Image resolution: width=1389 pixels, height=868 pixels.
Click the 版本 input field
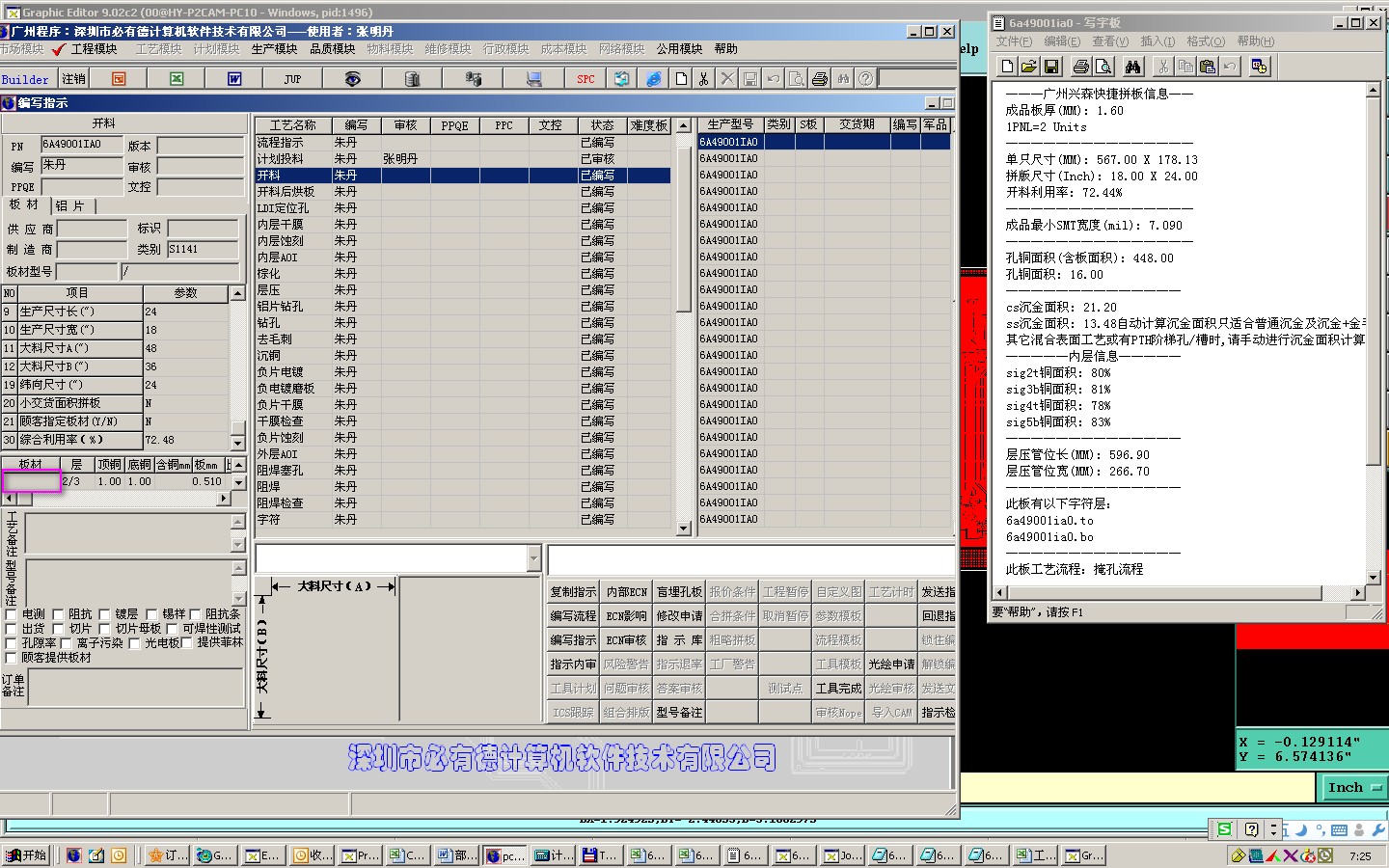point(200,145)
